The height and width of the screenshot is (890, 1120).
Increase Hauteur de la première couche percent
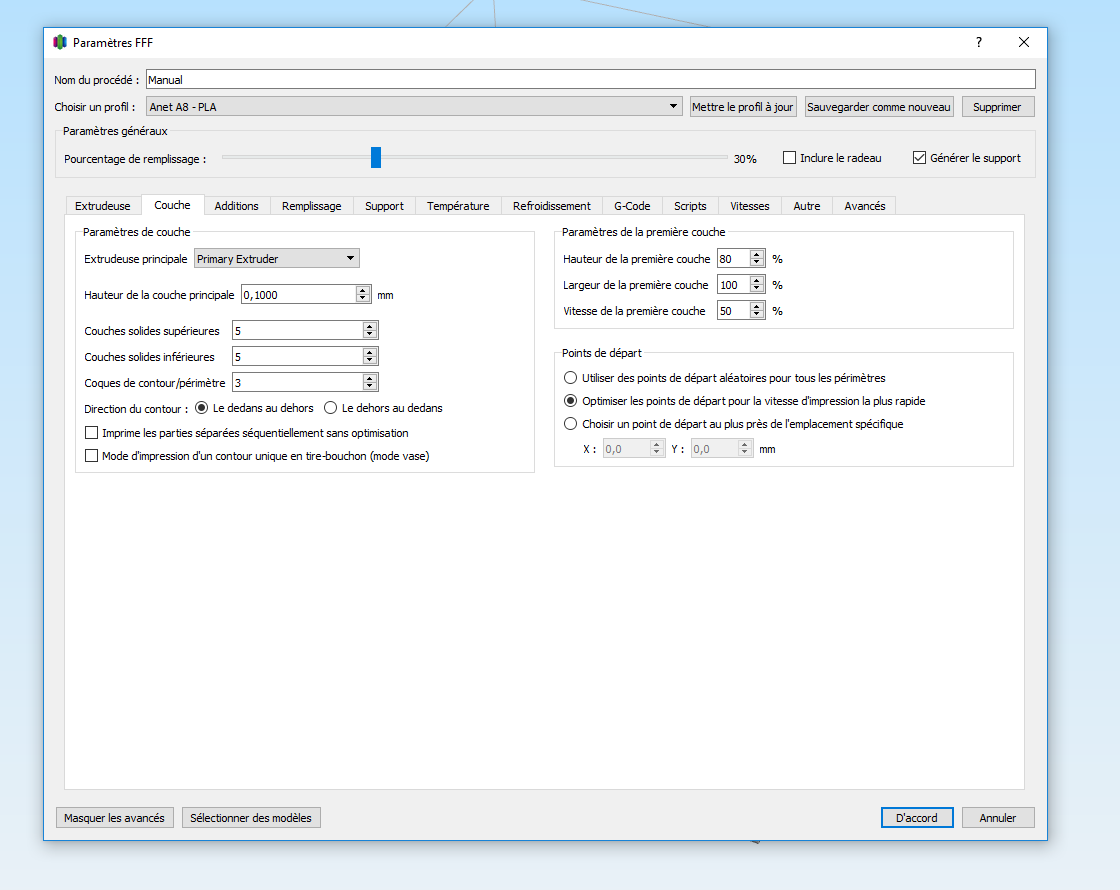click(x=756, y=254)
